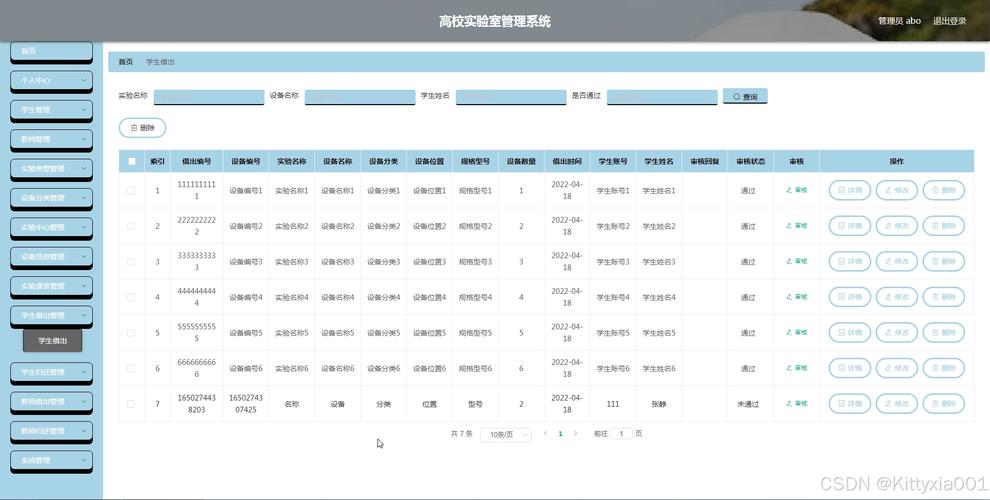Viewport: 990px width, 500px height.
Task: Select page 1 in pagination
Action: coord(560,434)
